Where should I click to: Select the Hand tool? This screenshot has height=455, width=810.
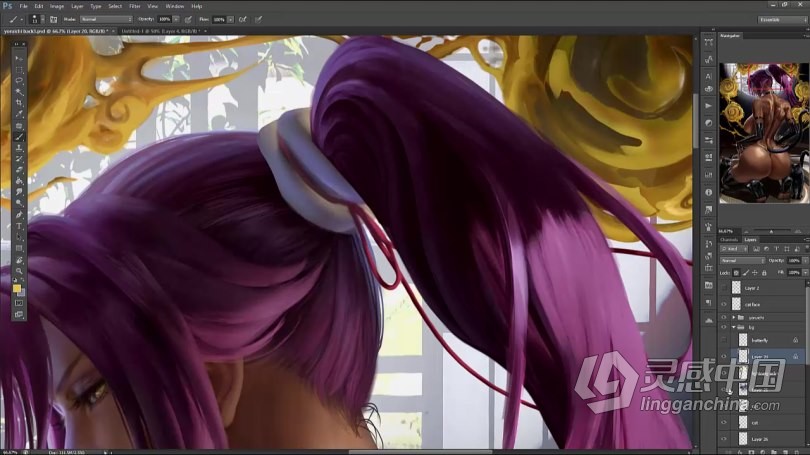pos(19,260)
